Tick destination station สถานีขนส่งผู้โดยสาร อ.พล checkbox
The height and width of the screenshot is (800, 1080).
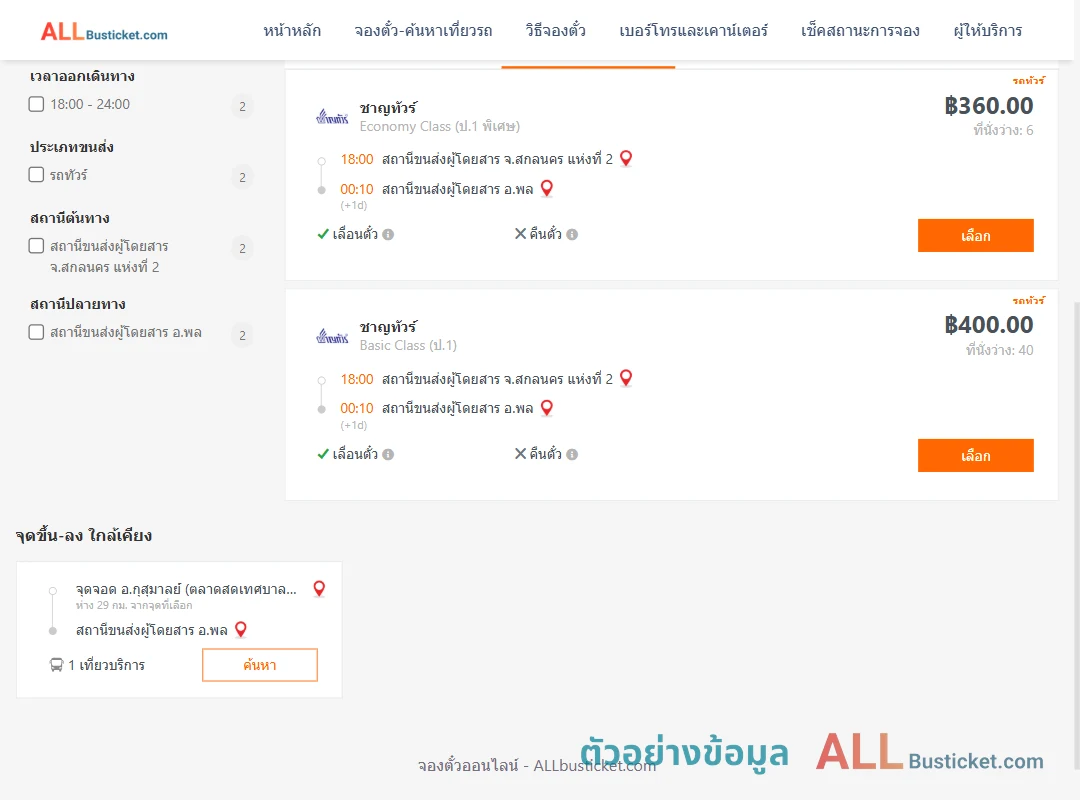[37, 332]
